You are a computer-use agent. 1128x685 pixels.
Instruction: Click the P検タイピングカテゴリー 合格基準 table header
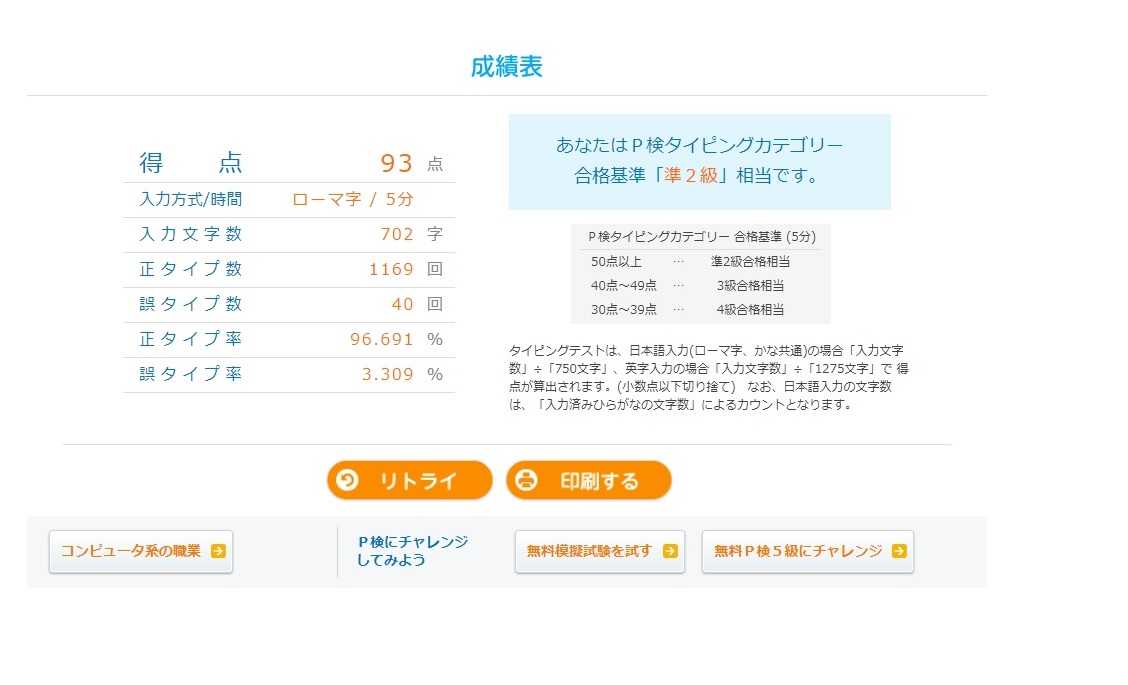[701, 237]
